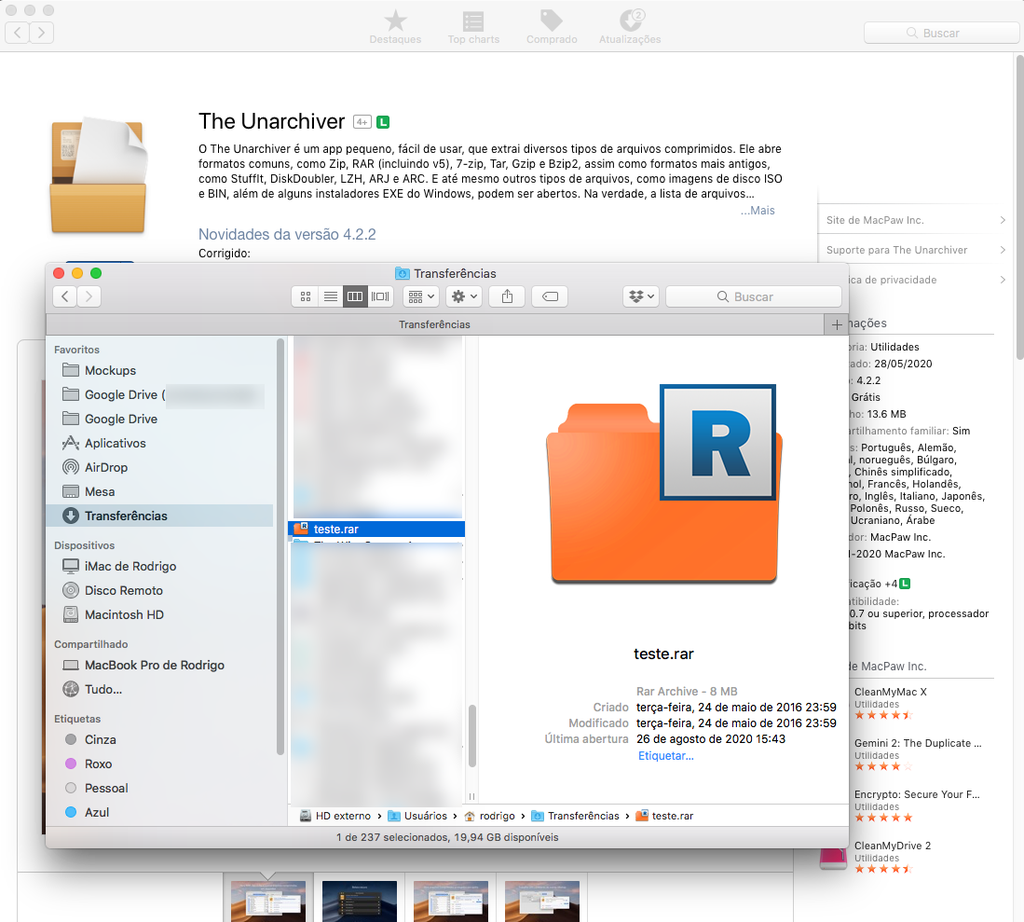Open the second Google Drive sidebar folder

coord(160,419)
